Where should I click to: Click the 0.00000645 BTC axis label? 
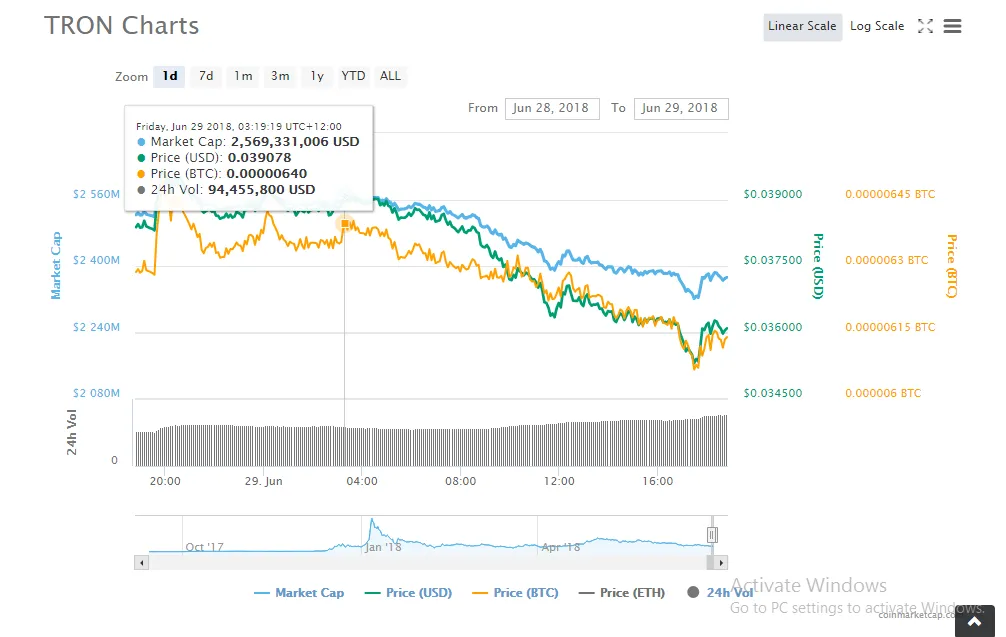(890, 194)
